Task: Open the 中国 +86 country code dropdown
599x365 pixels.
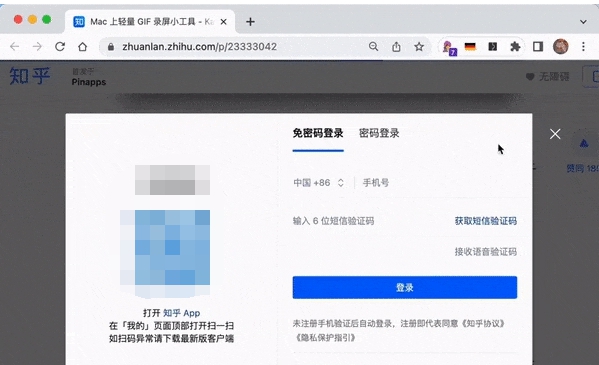Action: (319, 183)
